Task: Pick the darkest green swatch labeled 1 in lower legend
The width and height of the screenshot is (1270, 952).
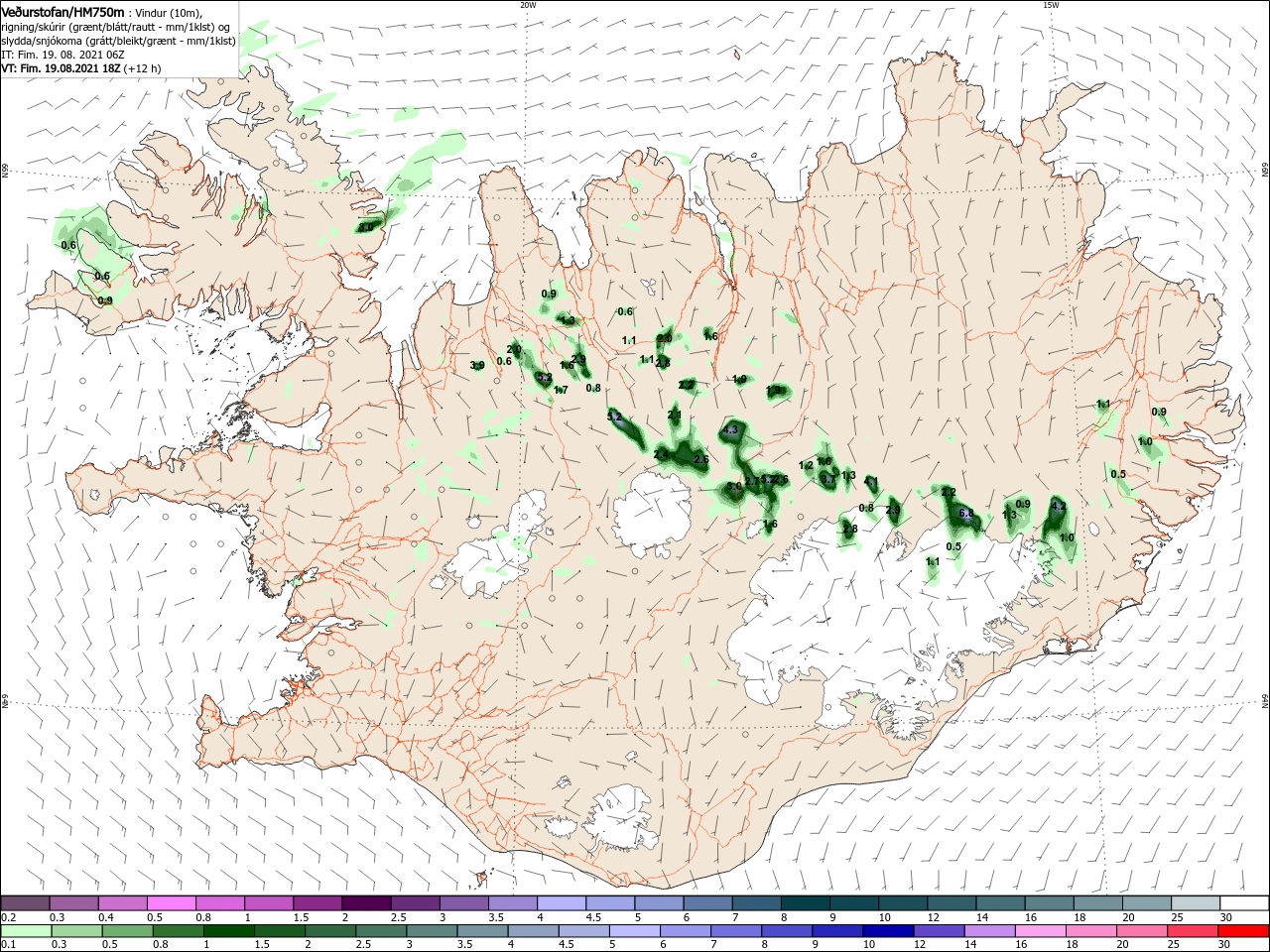Action: click(228, 931)
